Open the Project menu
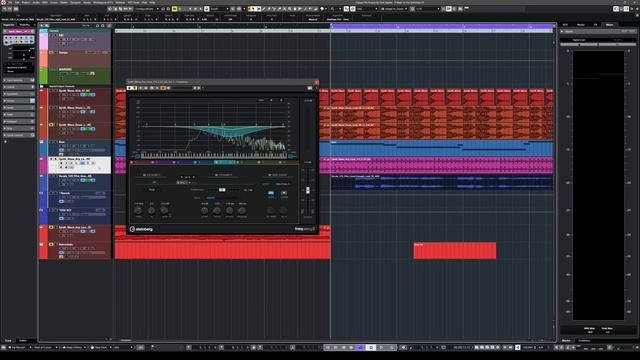Image resolution: width=640 pixels, height=360 pixels. 26,2
